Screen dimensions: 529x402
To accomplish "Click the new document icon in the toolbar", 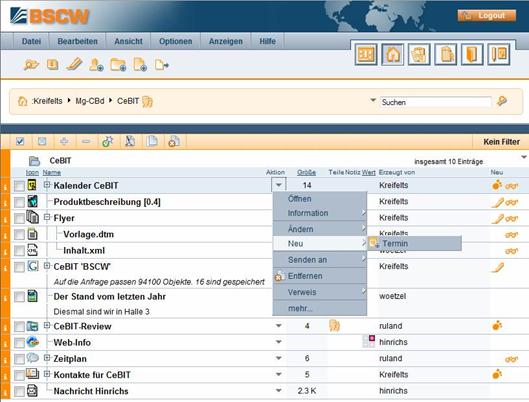I will coord(140,64).
